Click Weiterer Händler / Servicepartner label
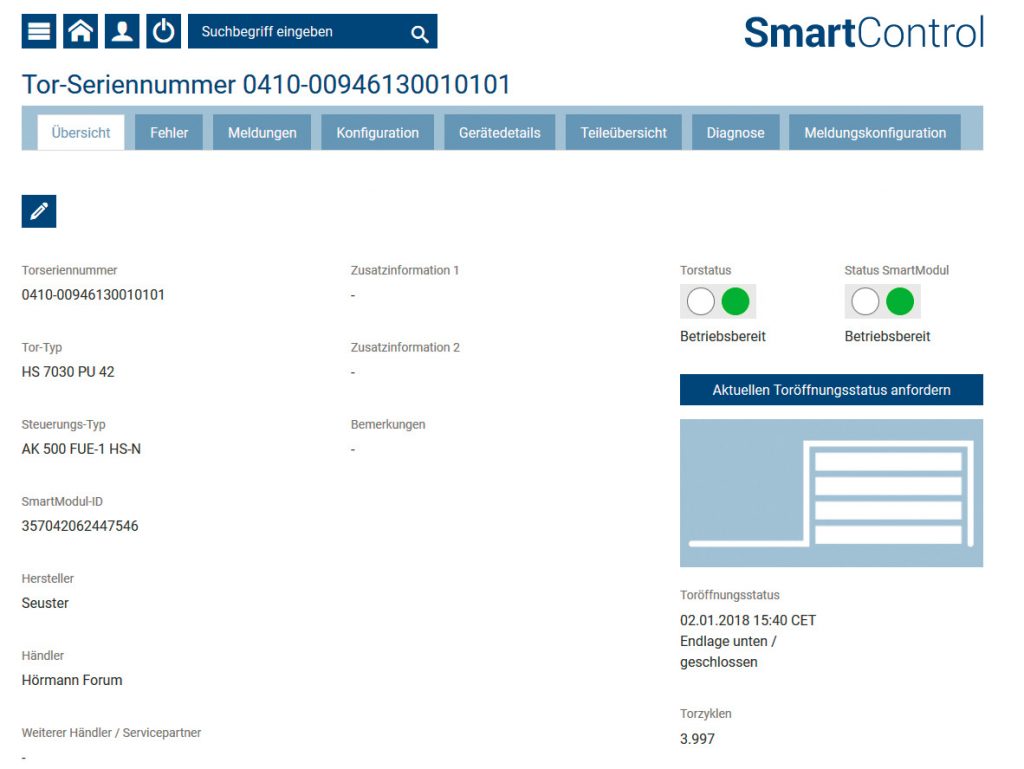 111,732
